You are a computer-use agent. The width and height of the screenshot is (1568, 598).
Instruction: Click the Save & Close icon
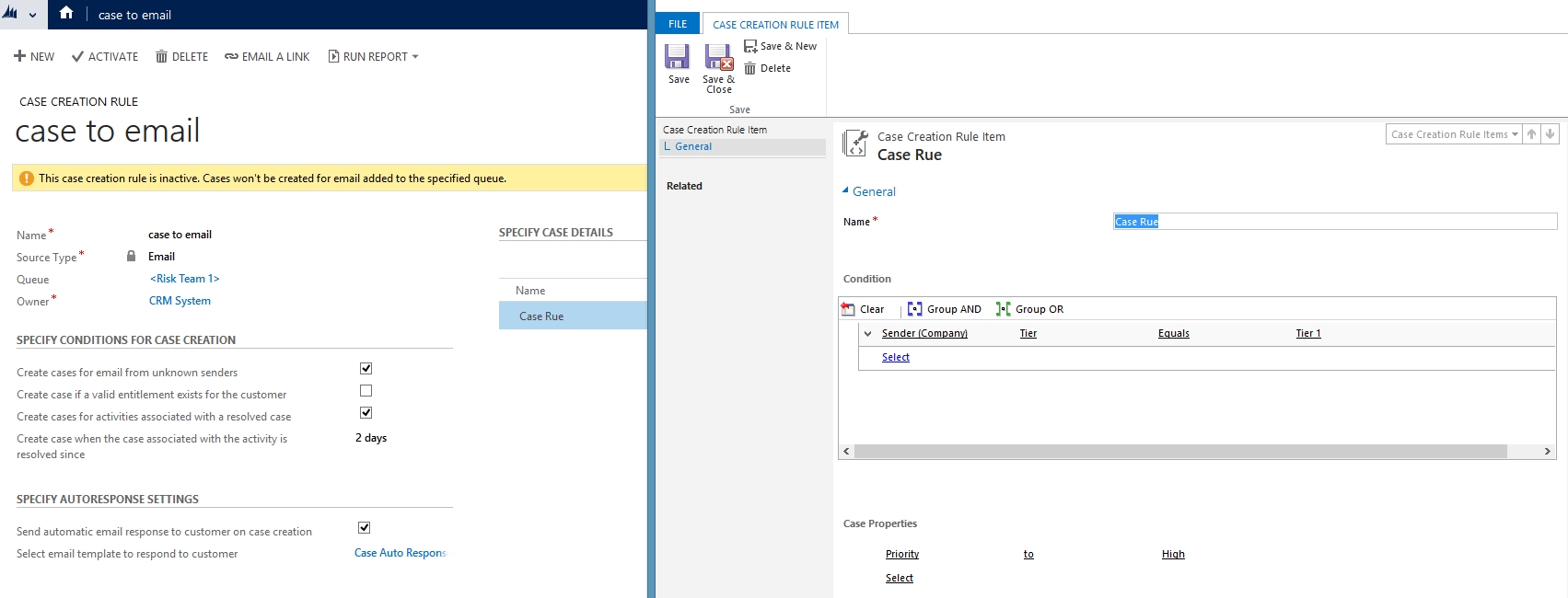pos(718,58)
